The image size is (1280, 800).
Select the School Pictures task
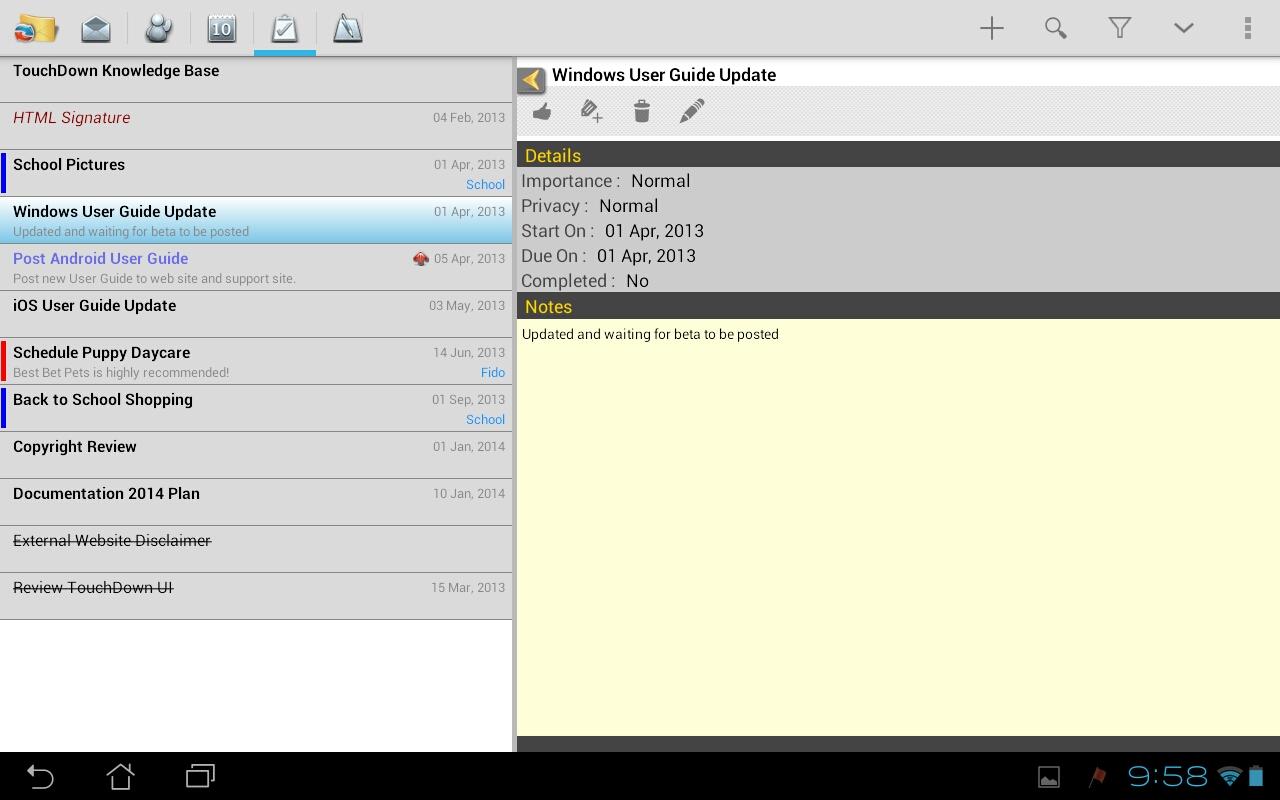click(x=256, y=173)
